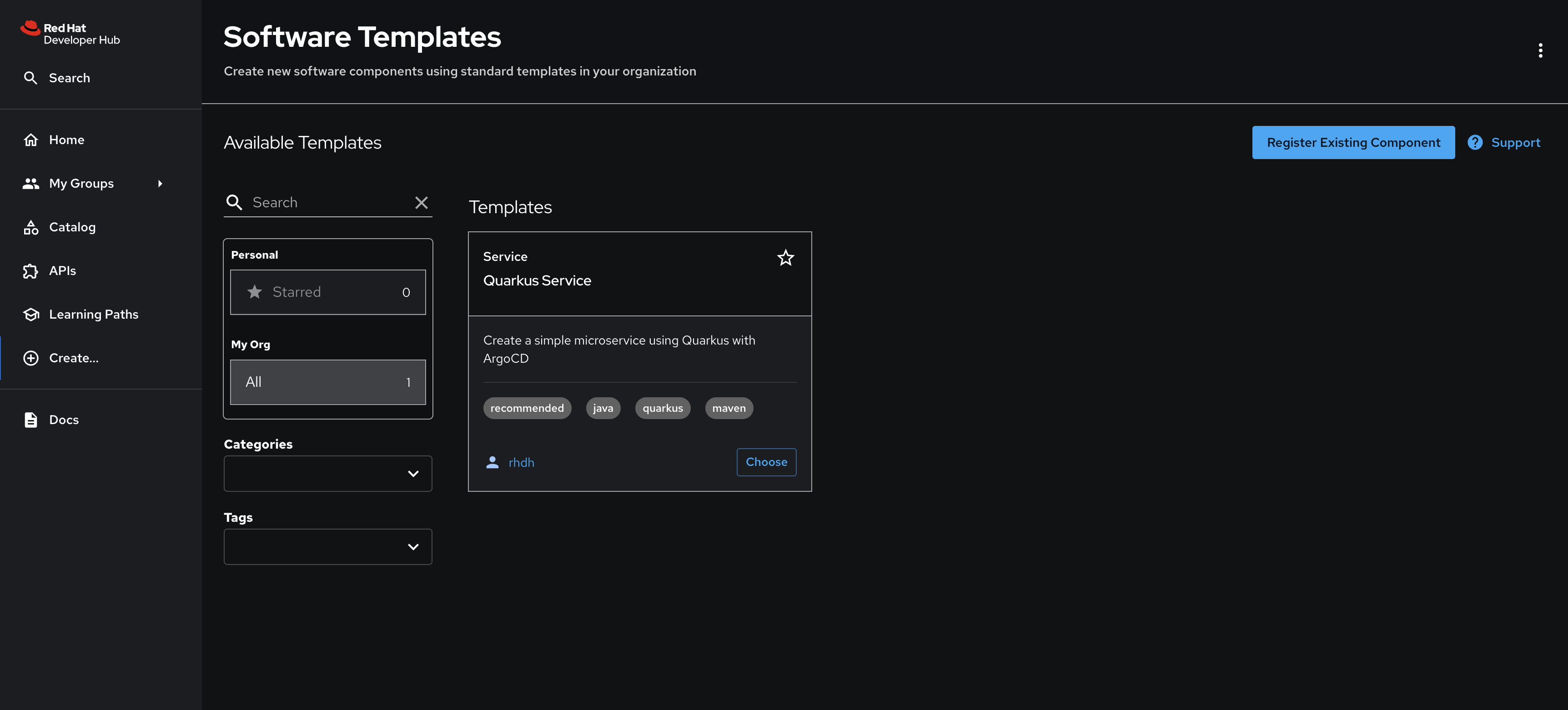The width and height of the screenshot is (1568, 710).
Task: Click the page subtitle about standard templates
Action: click(x=460, y=71)
